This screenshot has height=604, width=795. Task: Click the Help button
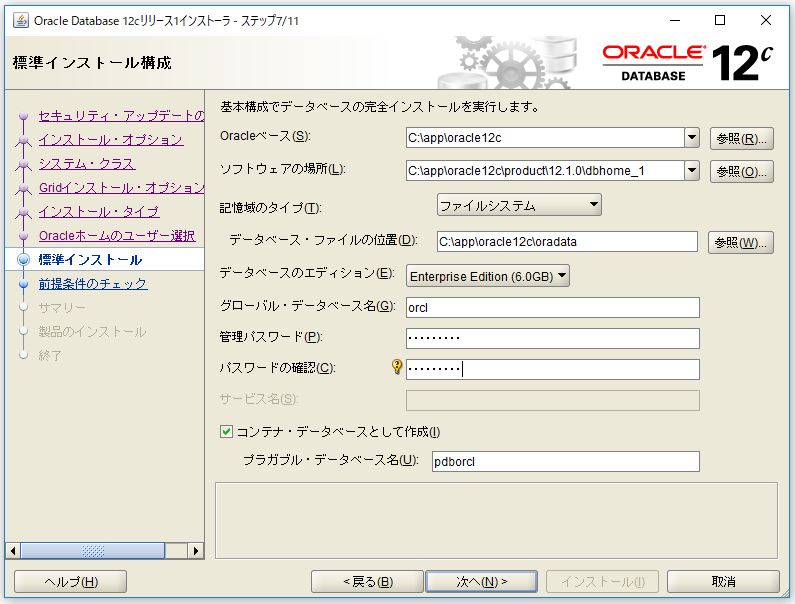70,582
